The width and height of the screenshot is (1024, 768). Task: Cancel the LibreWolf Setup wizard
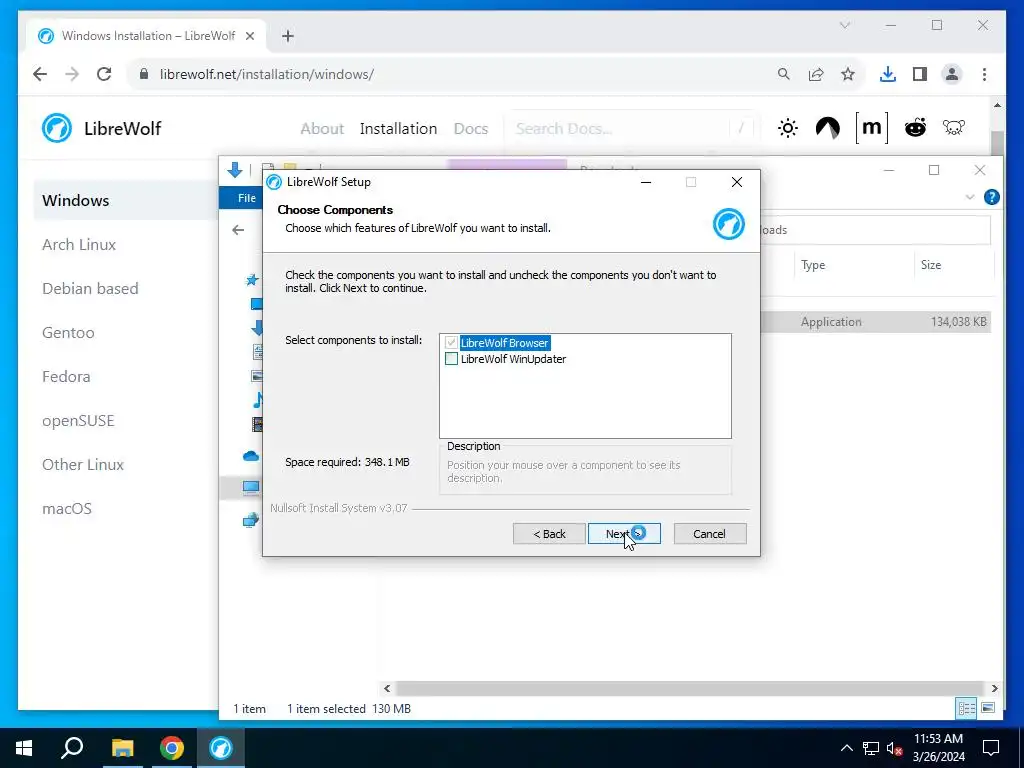pyautogui.click(x=709, y=534)
